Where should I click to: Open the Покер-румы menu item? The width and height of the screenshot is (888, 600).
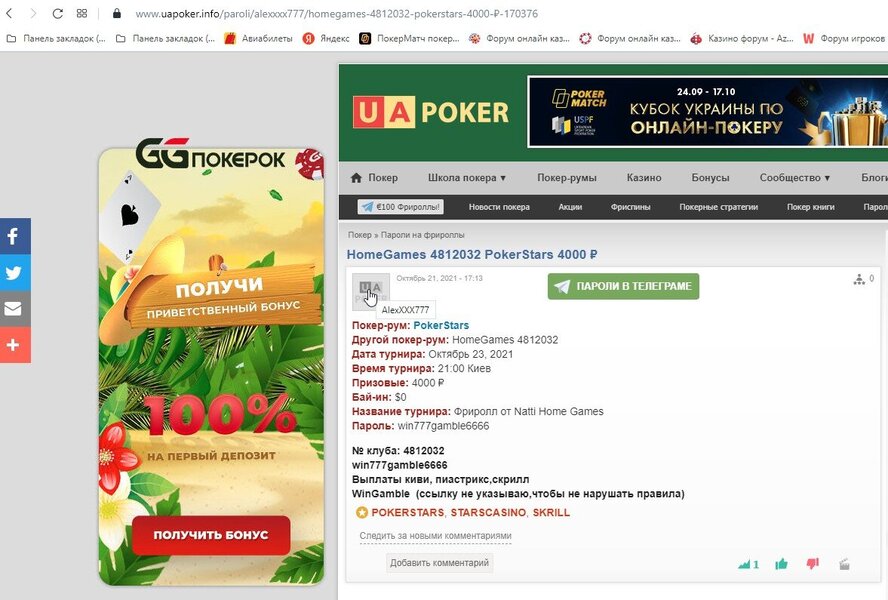567,178
